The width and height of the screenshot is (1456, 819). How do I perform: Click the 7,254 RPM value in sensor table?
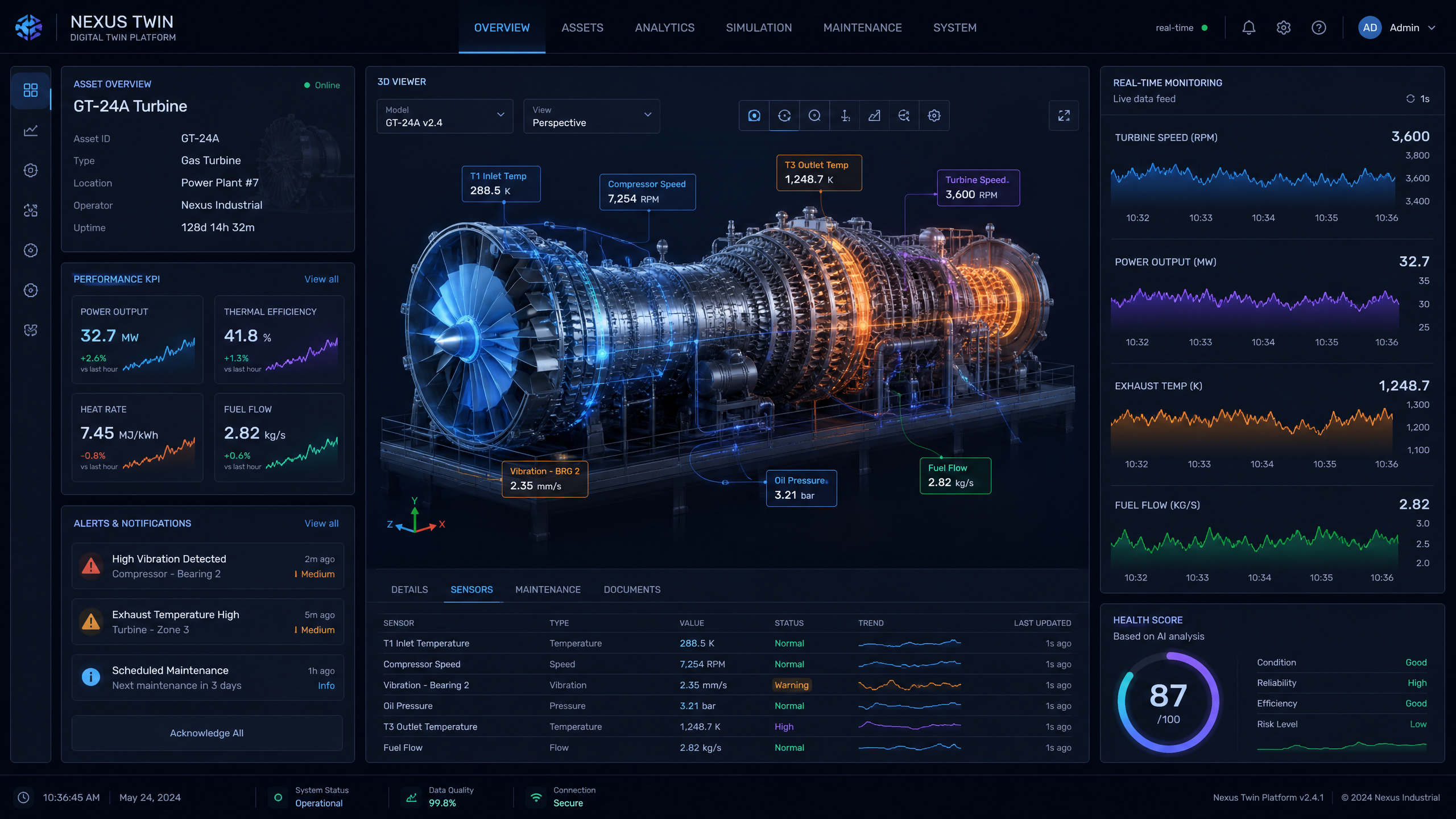702,664
